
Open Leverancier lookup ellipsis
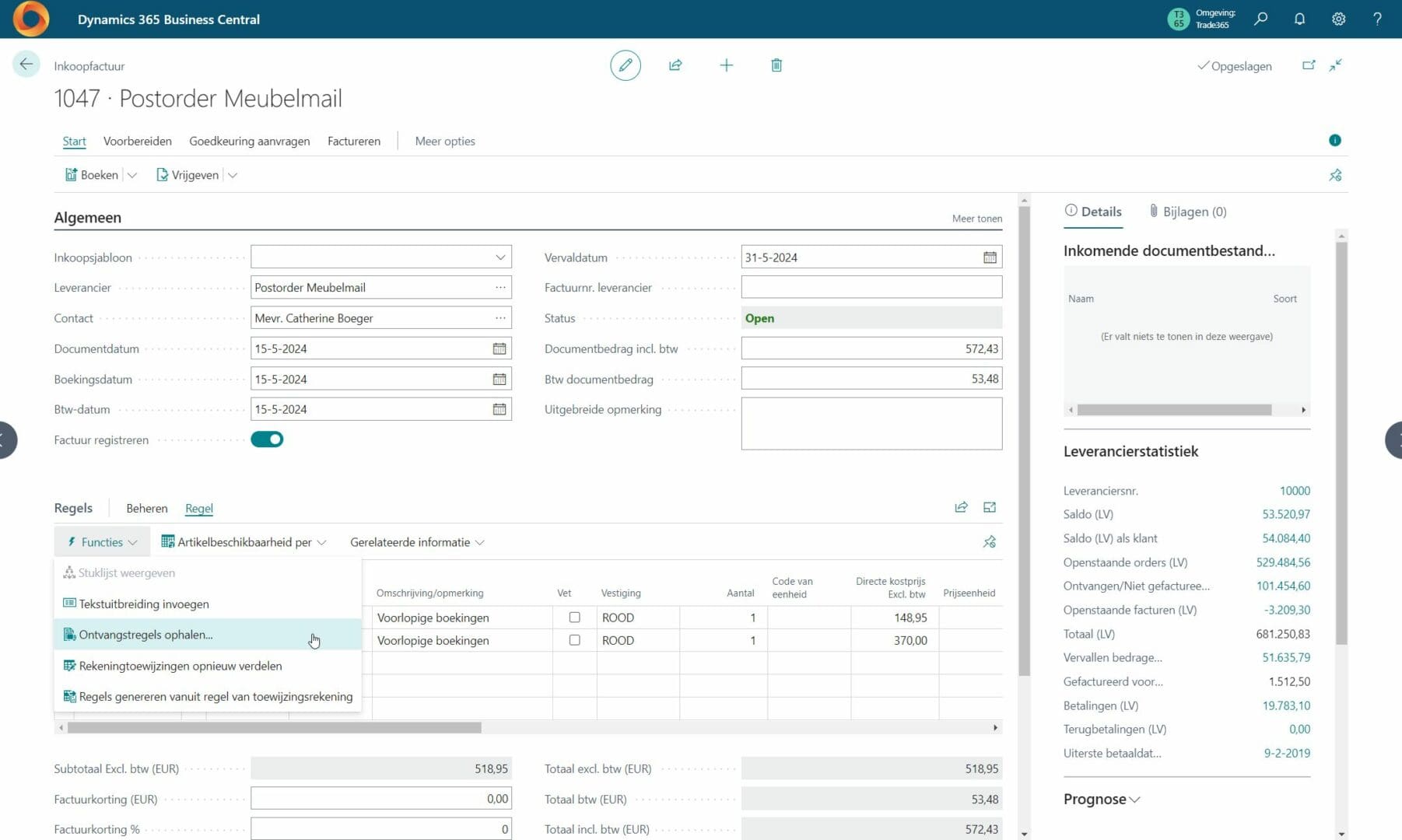[x=500, y=287]
